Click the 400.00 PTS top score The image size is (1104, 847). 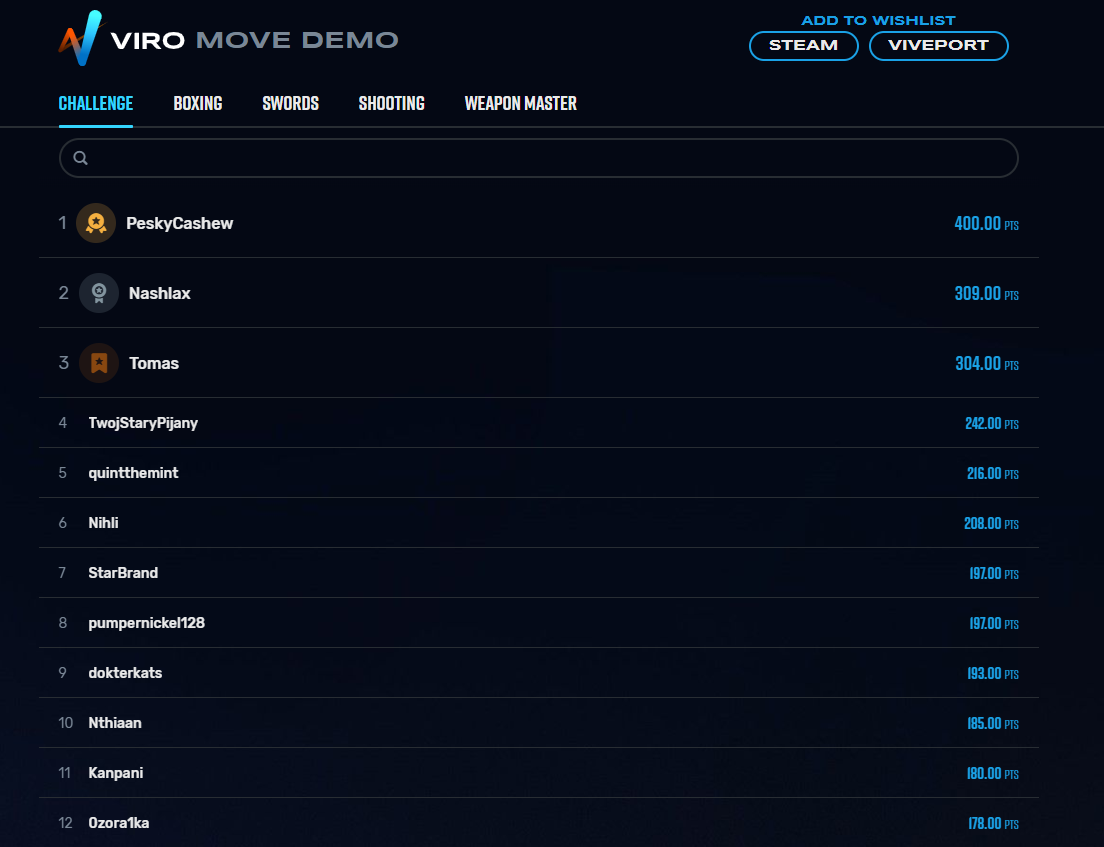point(985,224)
